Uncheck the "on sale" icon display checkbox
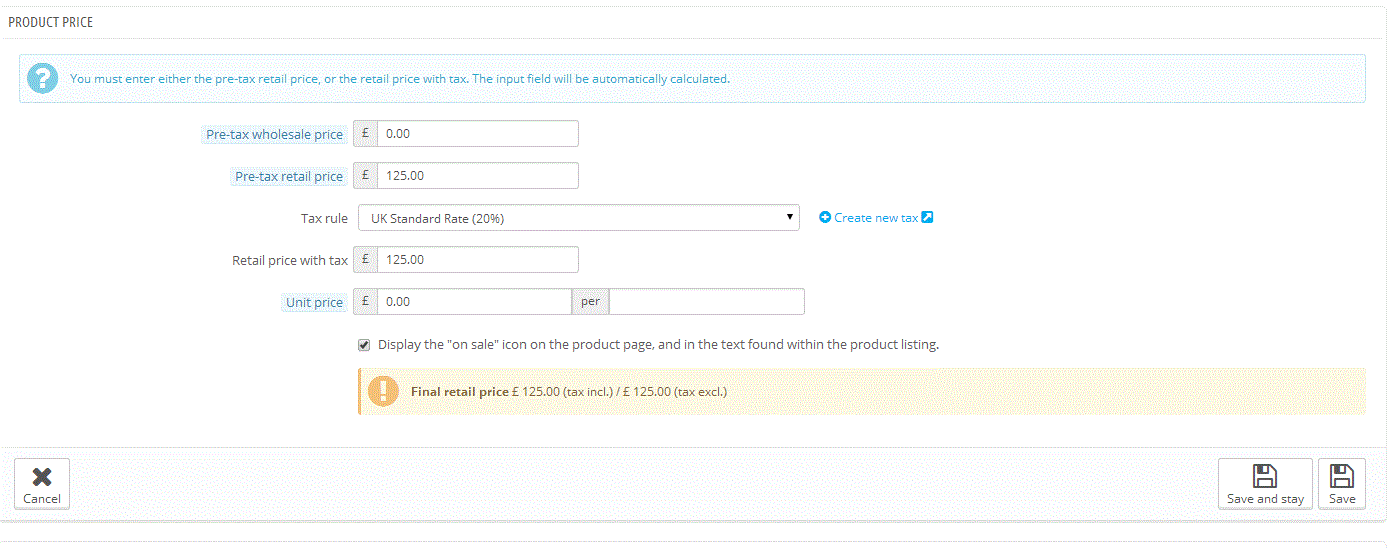 (364, 345)
